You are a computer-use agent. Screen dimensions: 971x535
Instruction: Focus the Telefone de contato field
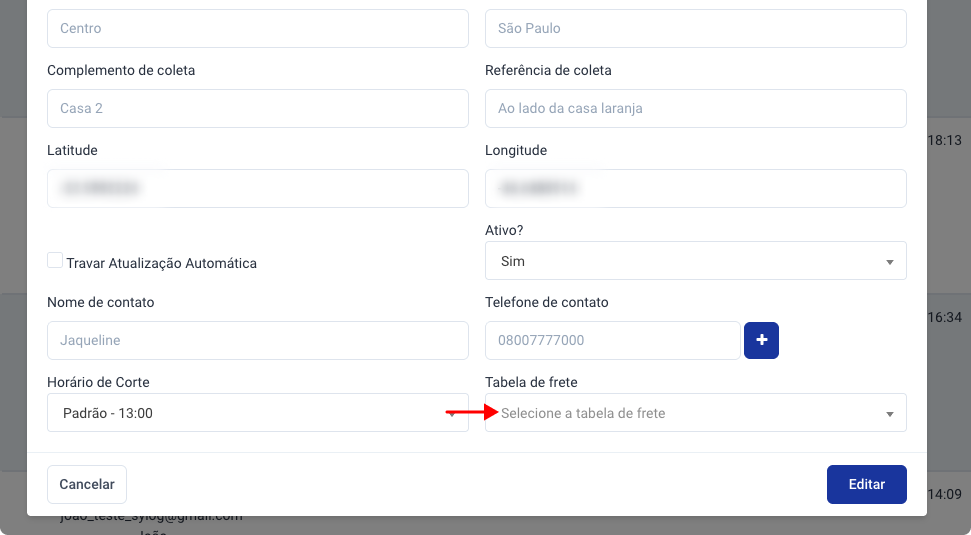[612, 340]
